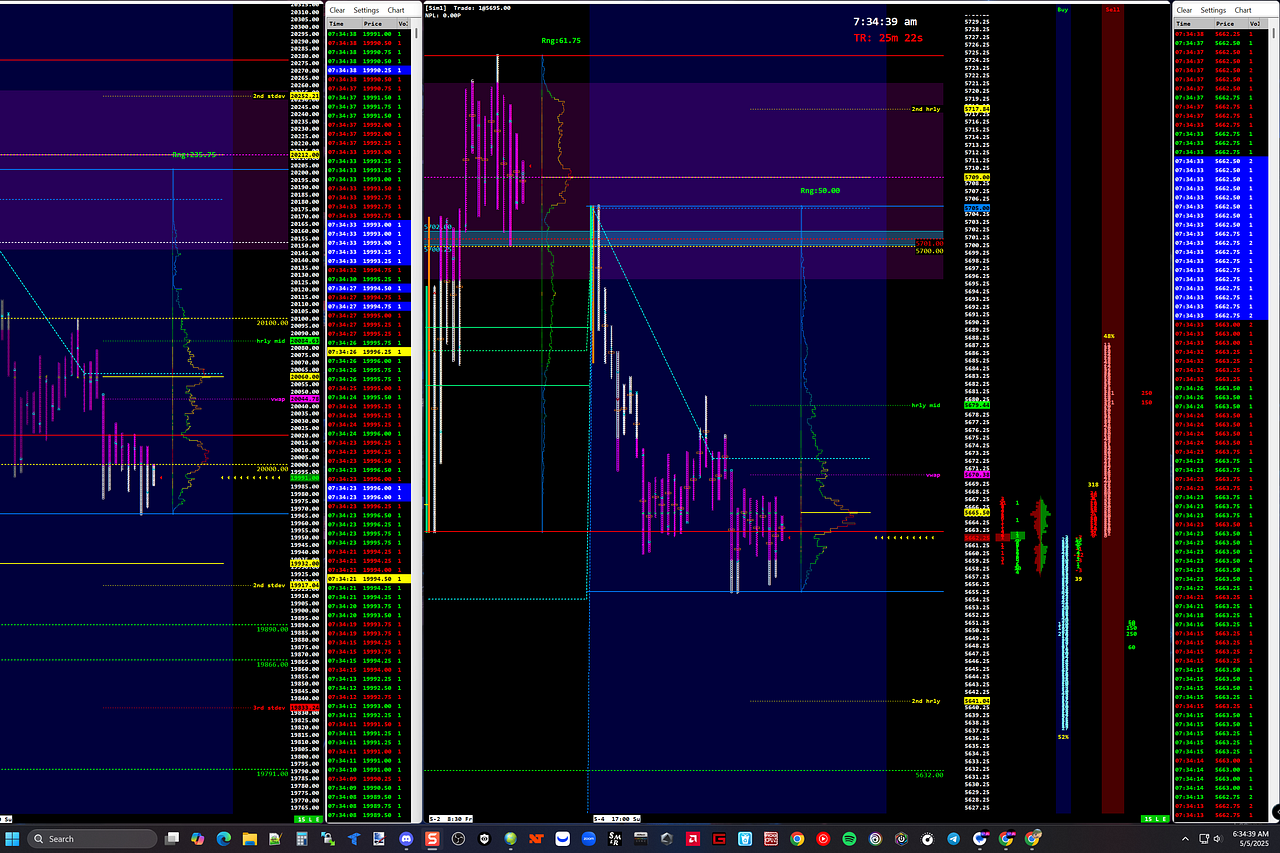Launch Excel from the taskbar
This screenshot has height=853, width=1280.
pos(274,840)
